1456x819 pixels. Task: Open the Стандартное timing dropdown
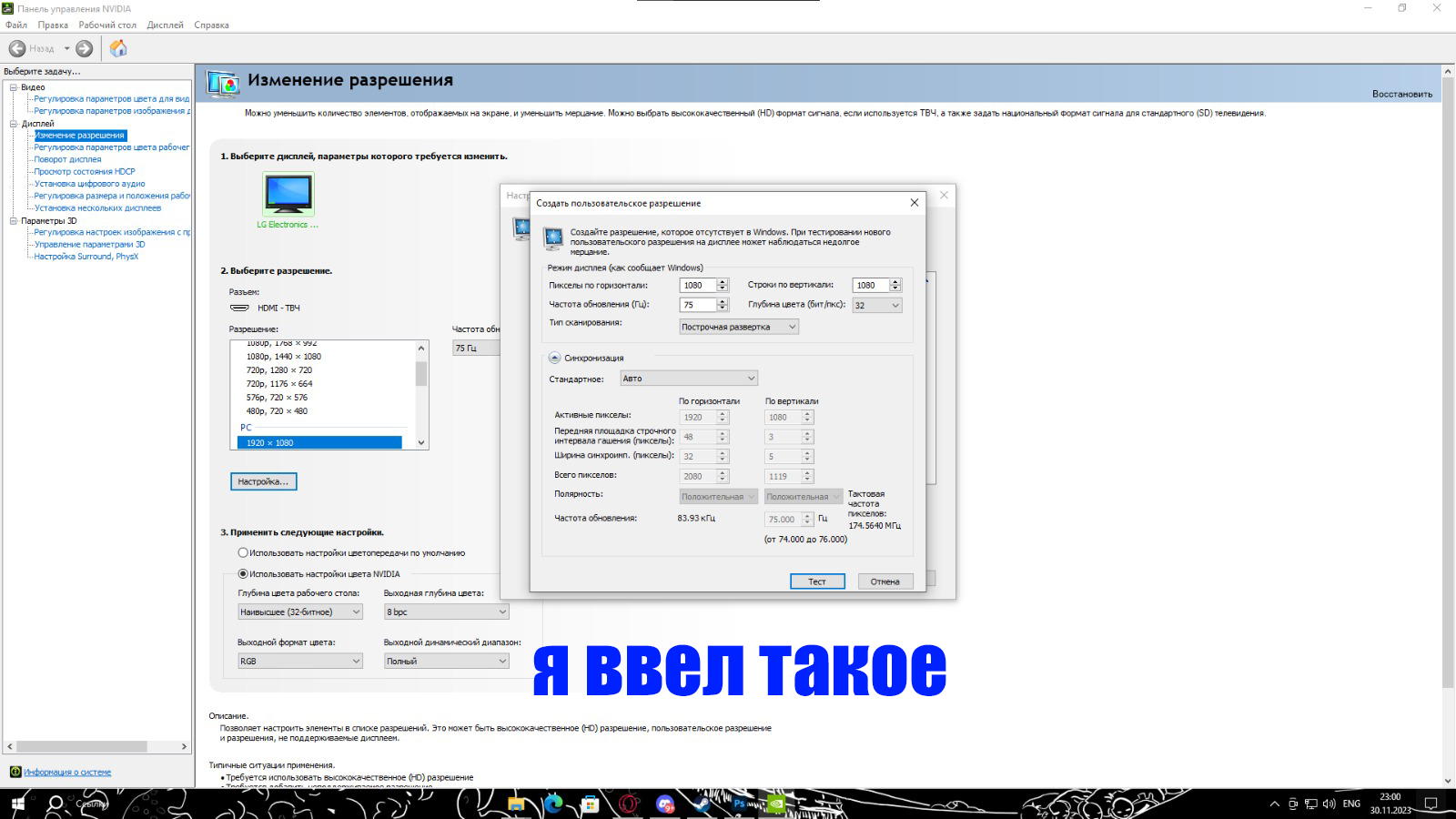click(x=689, y=378)
